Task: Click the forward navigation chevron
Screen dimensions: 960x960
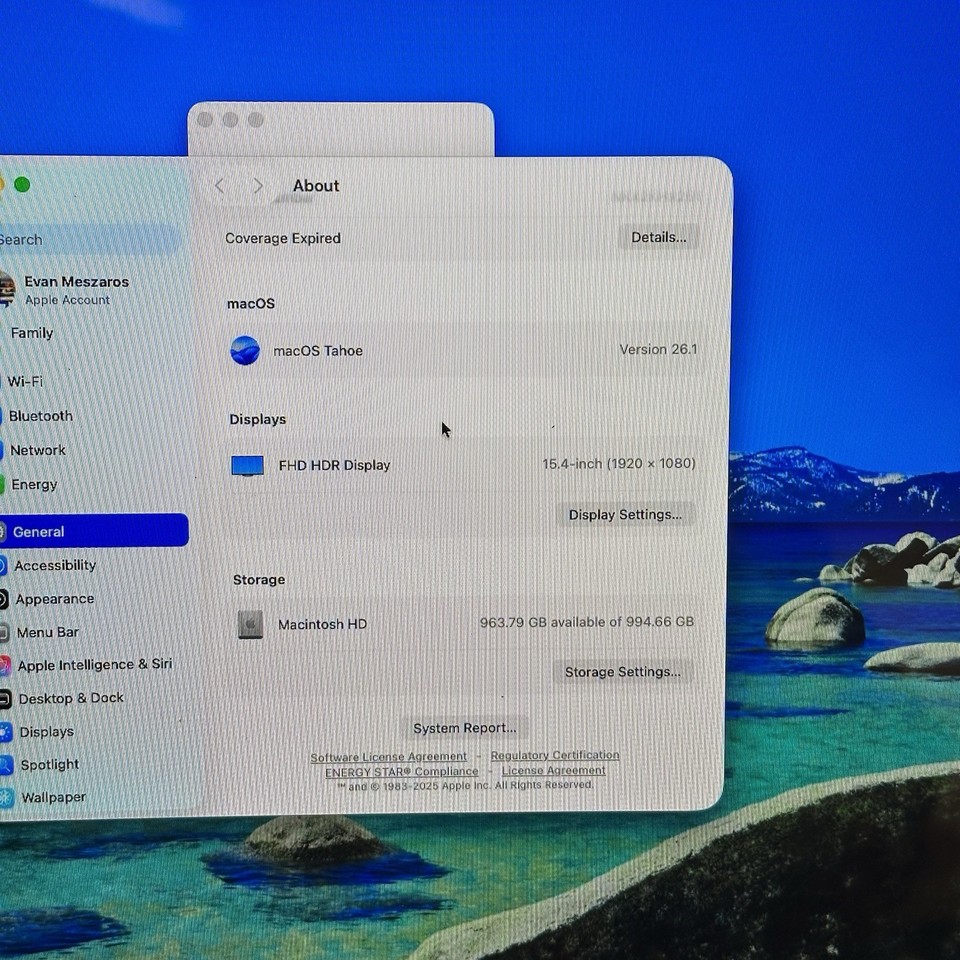Action: pyautogui.click(x=258, y=186)
